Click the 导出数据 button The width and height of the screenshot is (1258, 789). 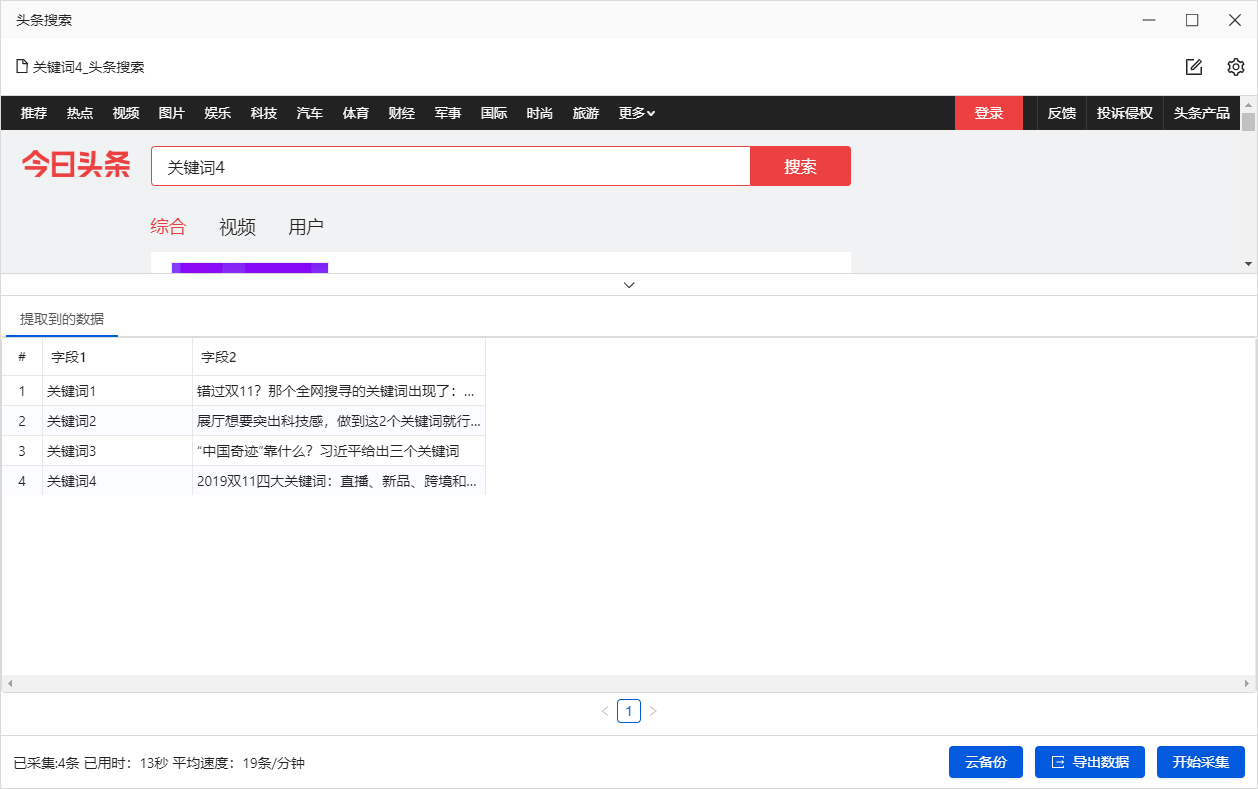[x=1090, y=762]
